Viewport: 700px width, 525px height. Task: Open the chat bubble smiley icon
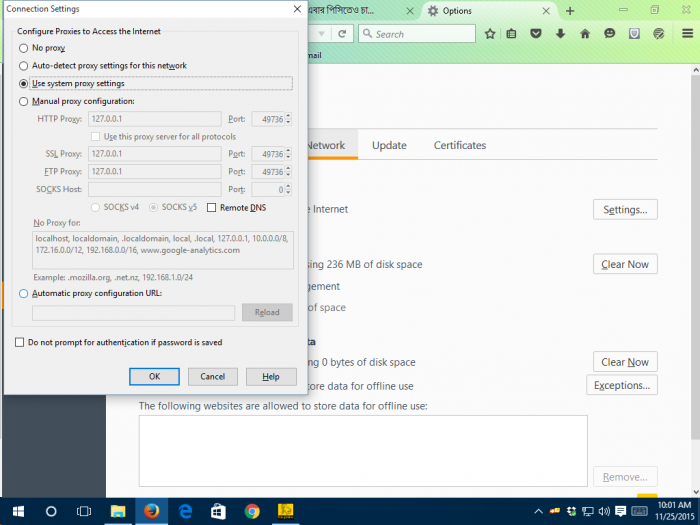[609, 34]
